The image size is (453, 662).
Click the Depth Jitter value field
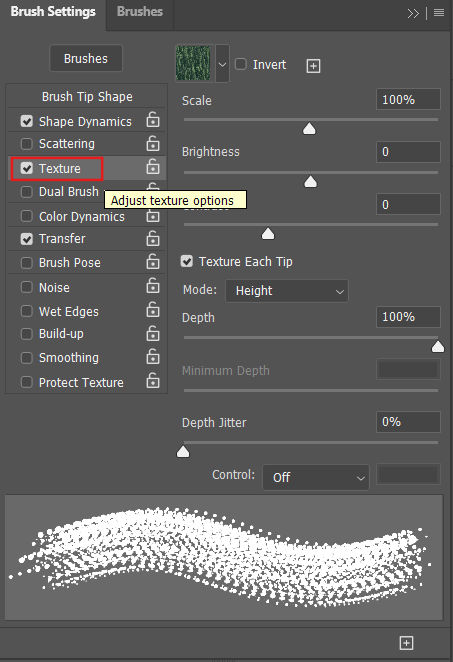[408, 422]
